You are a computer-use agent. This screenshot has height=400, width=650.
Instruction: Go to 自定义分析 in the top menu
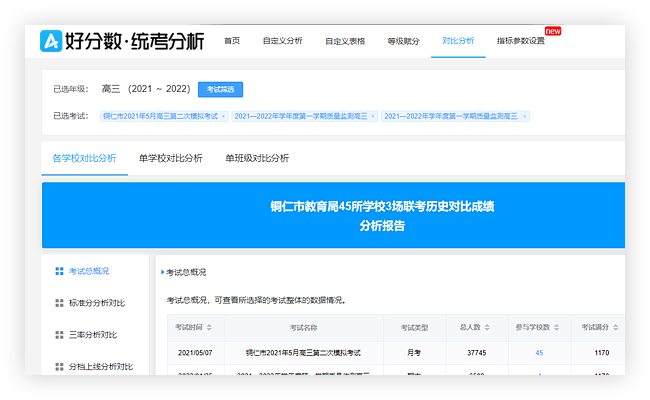pyautogui.click(x=282, y=41)
